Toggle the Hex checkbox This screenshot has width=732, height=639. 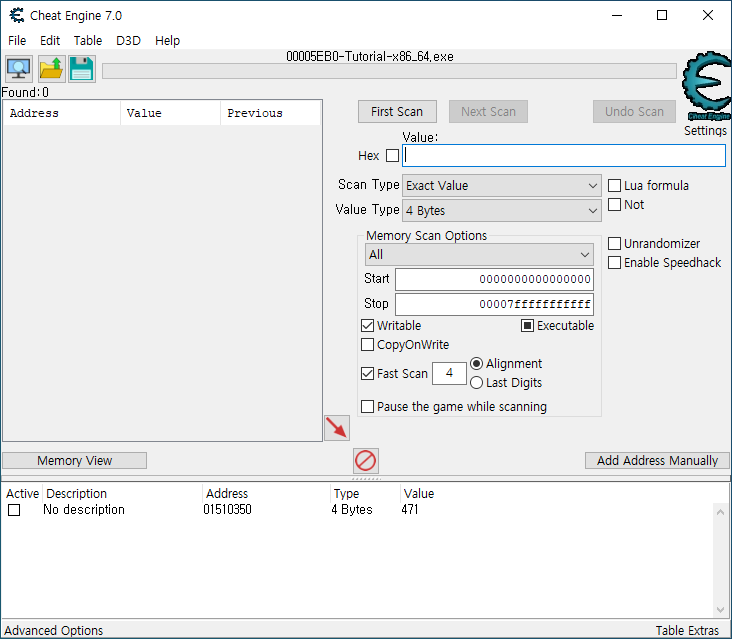click(x=393, y=155)
